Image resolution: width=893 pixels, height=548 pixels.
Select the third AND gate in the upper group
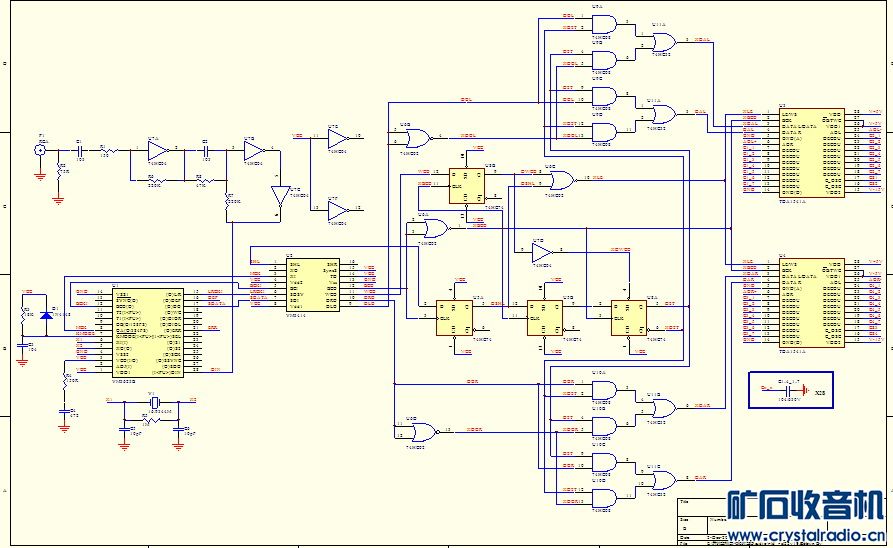(604, 96)
